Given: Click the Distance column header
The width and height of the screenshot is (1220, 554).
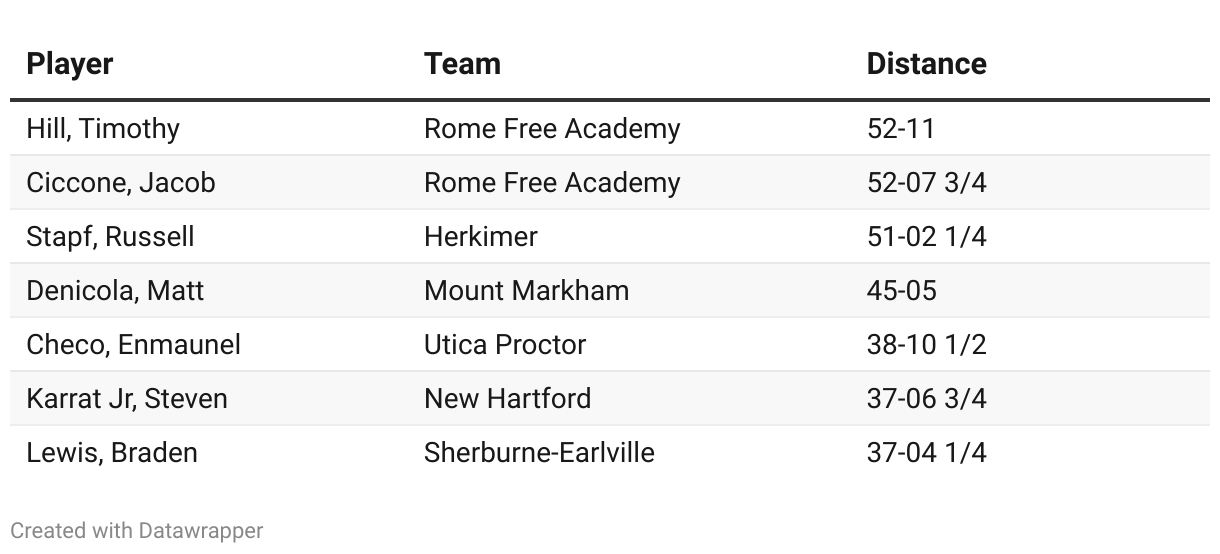Looking at the screenshot, I should 926,64.
